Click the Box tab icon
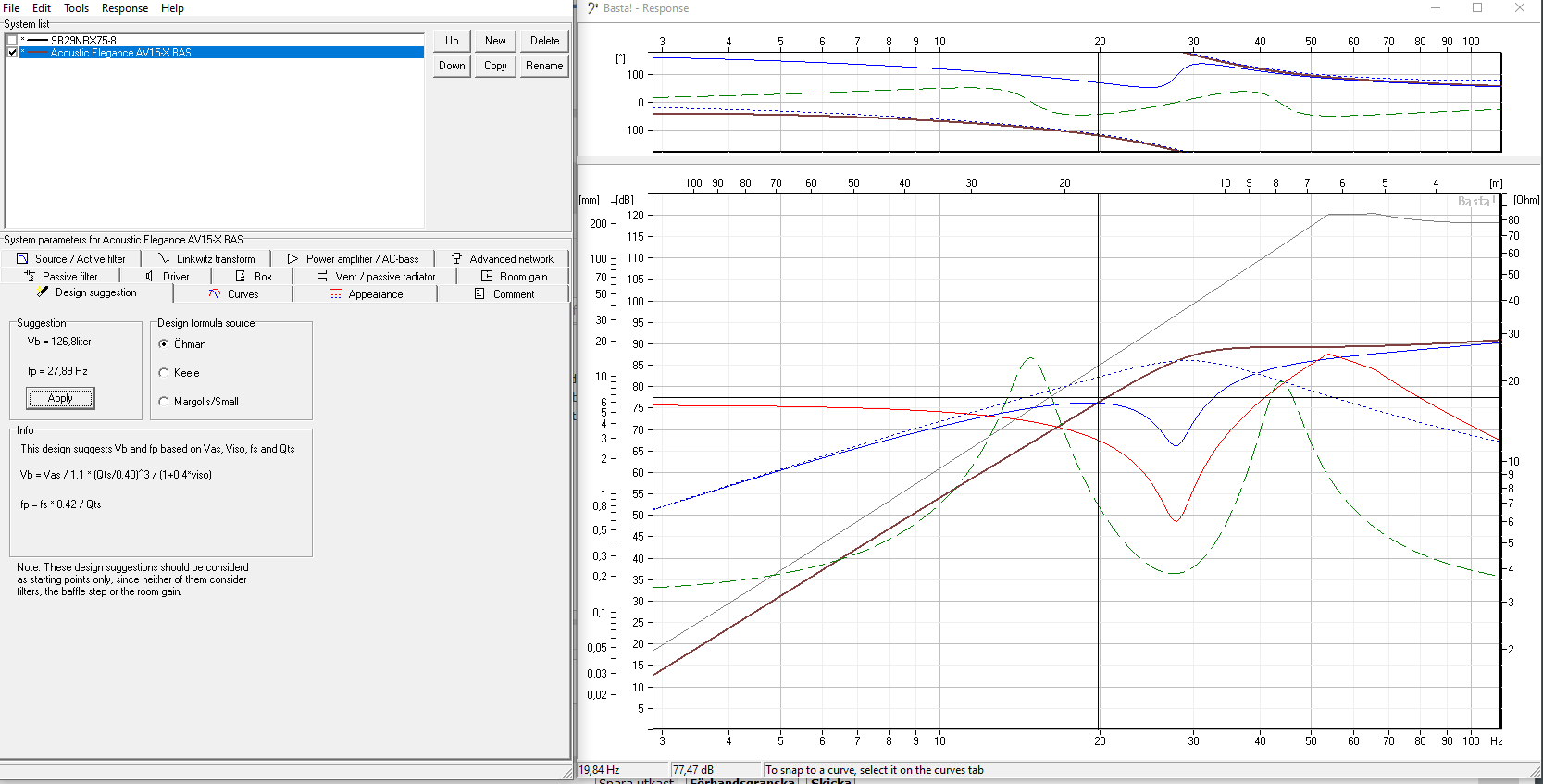The width and height of the screenshot is (1543, 784). point(241,276)
